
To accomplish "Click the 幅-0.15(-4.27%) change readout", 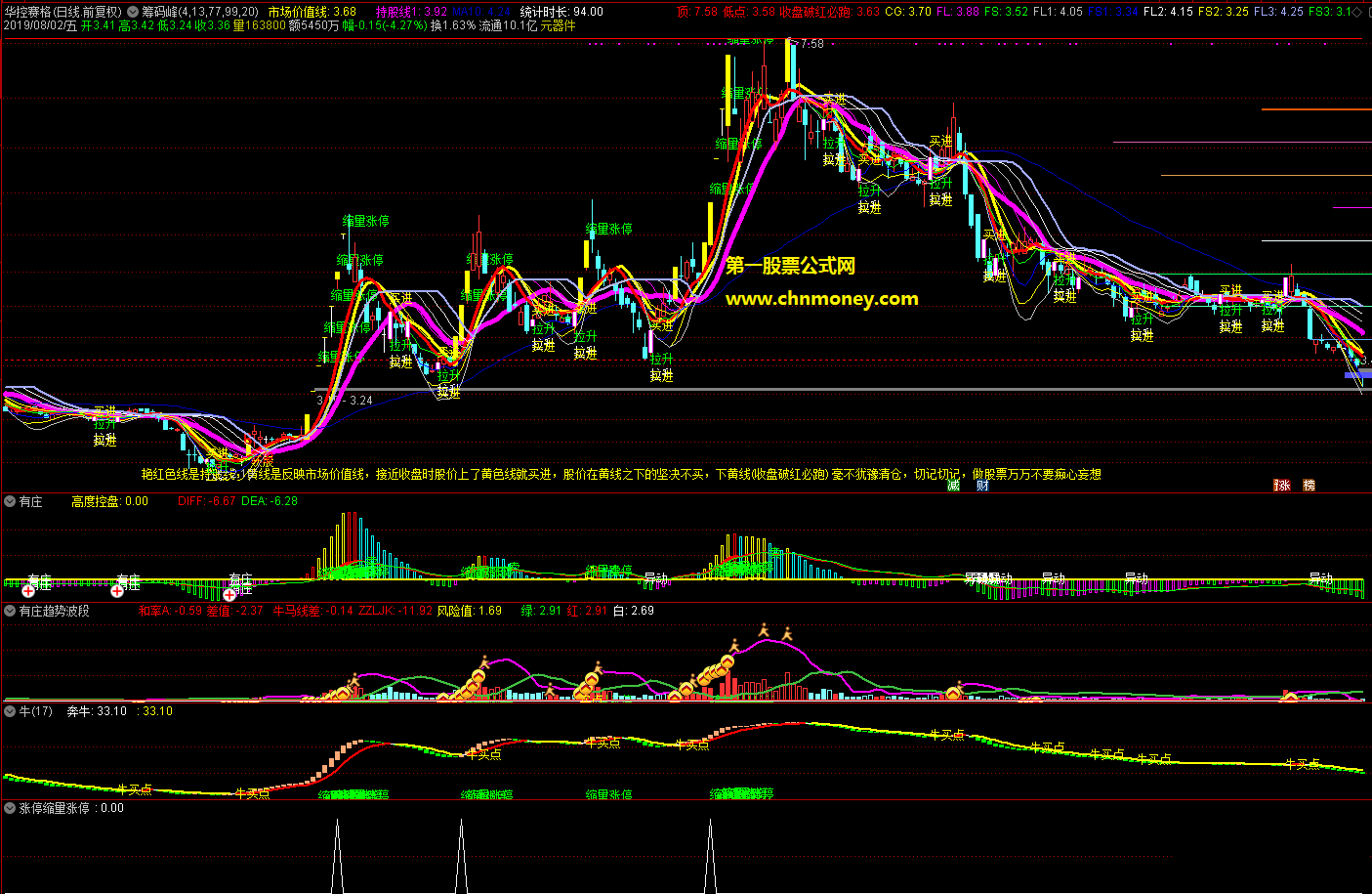I will 385,25.
